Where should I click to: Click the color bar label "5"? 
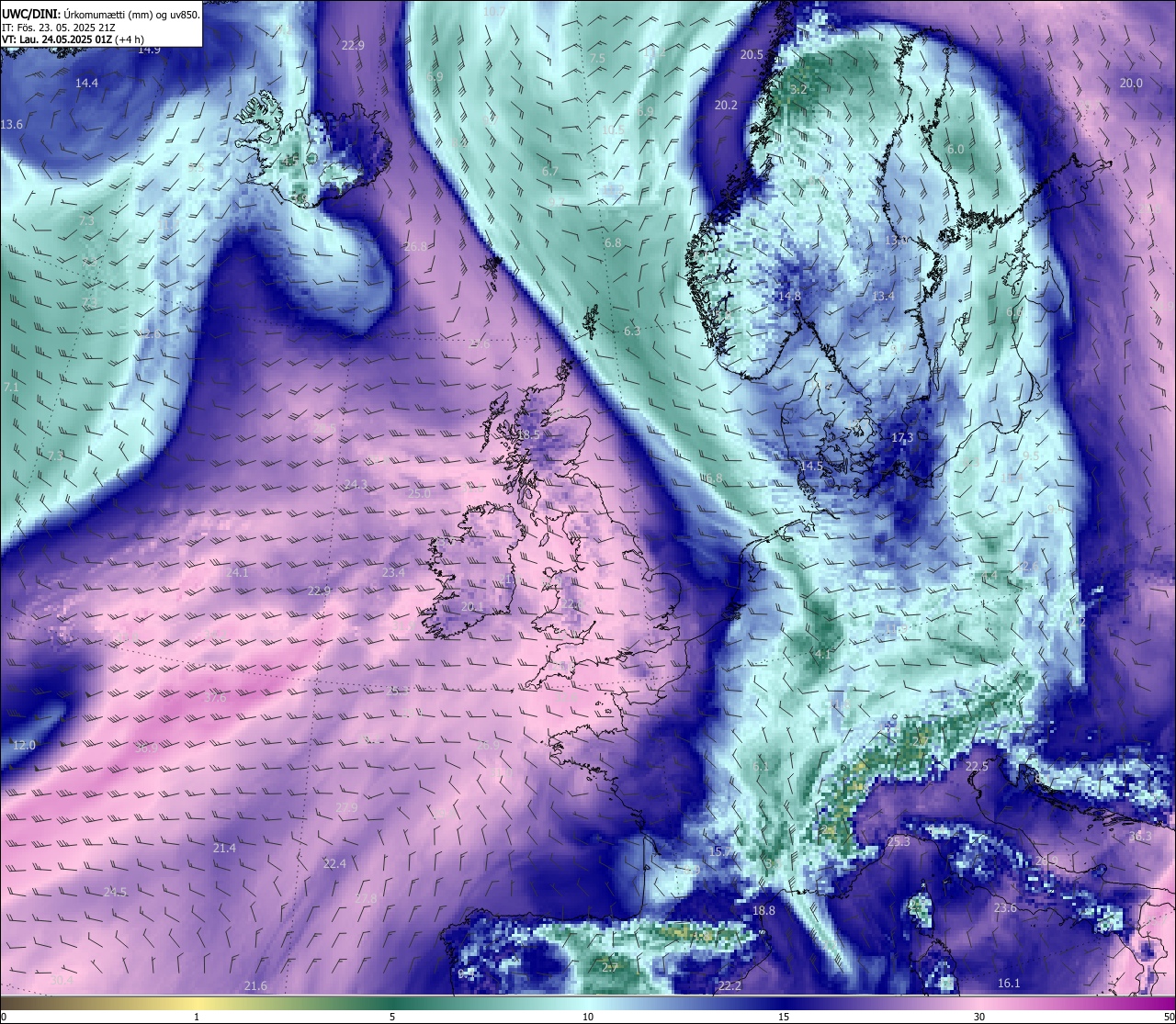coord(392,1017)
